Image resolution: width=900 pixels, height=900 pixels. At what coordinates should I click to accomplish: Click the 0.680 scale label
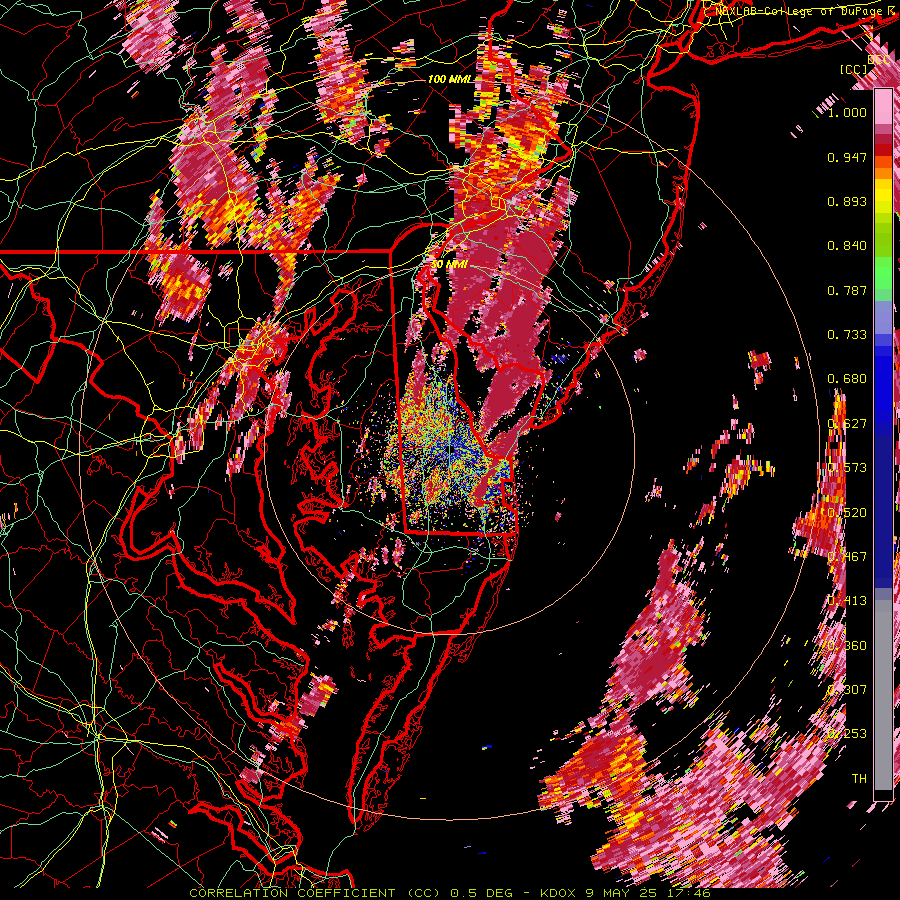click(x=847, y=379)
